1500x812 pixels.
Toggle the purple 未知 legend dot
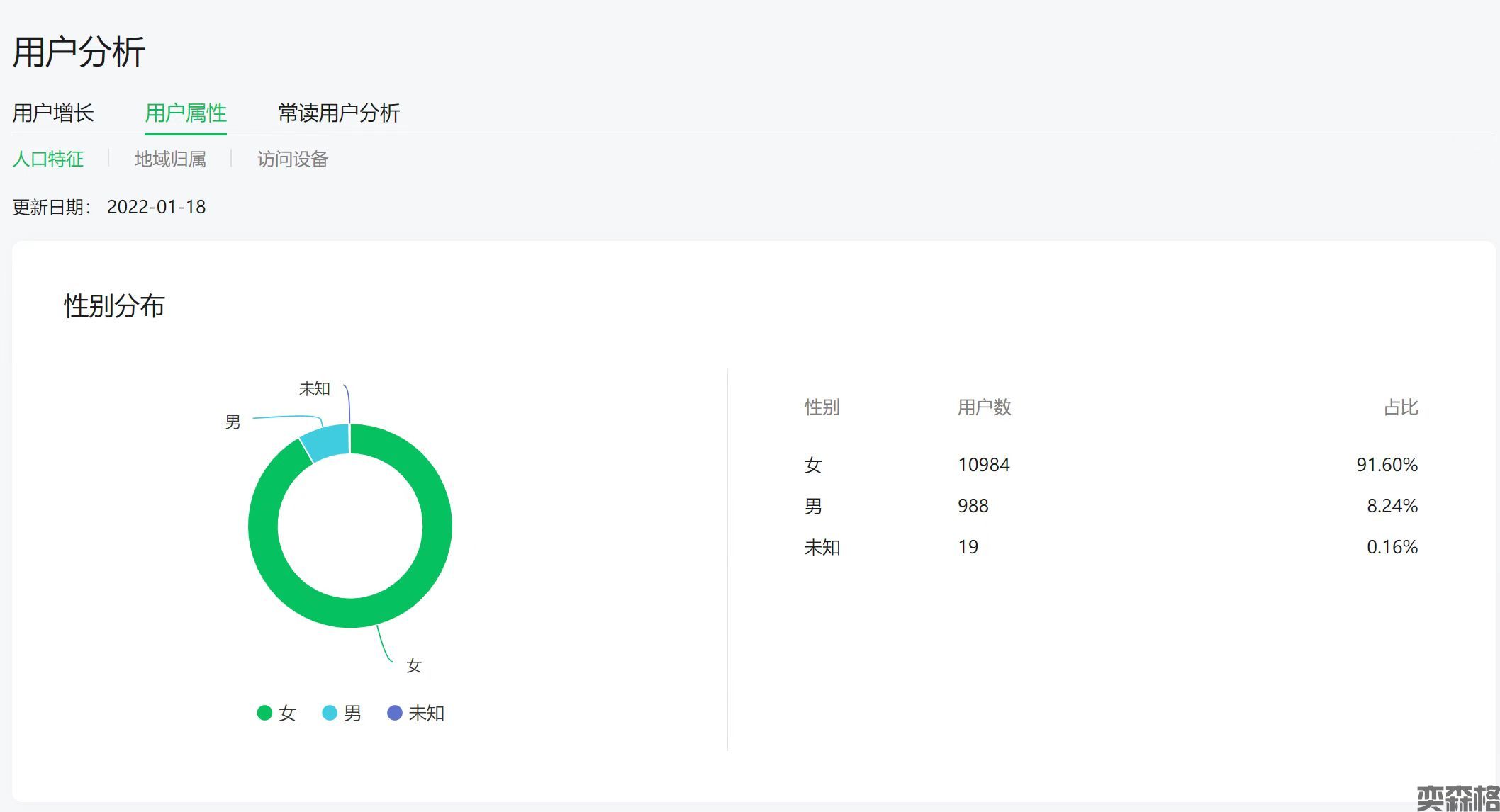click(x=395, y=713)
